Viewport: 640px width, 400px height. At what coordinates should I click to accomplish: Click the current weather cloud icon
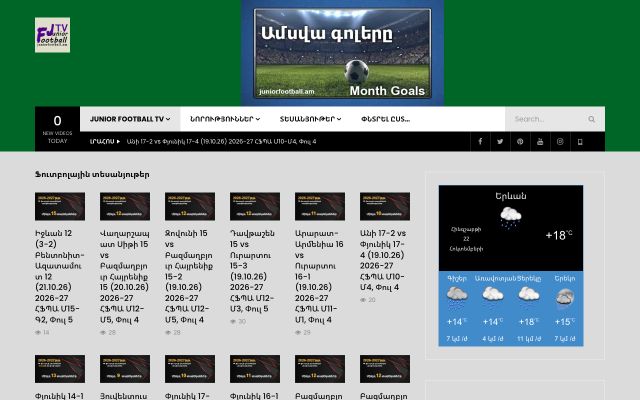pyautogui.click(x=511, y=217)
